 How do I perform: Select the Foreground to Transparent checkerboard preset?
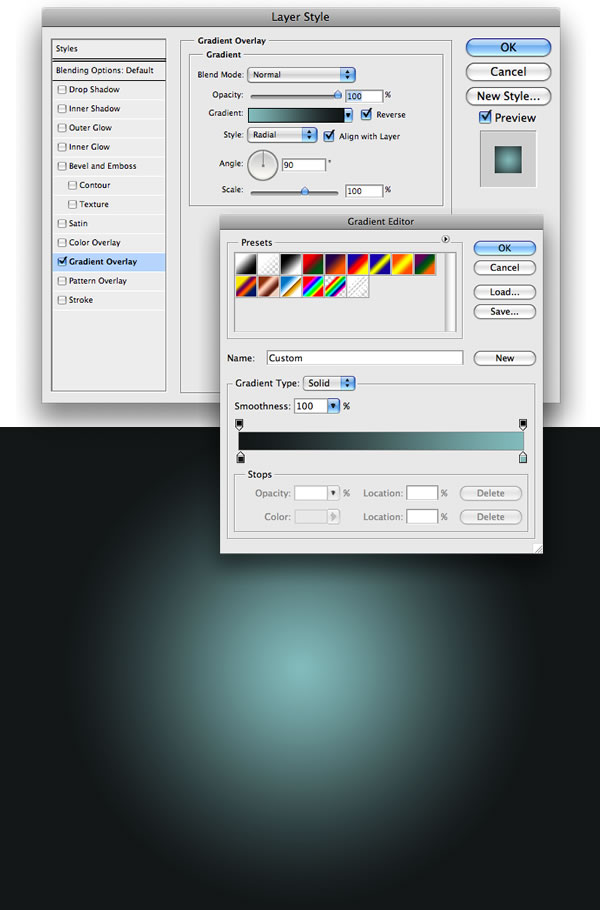click(x=269, y=264)
